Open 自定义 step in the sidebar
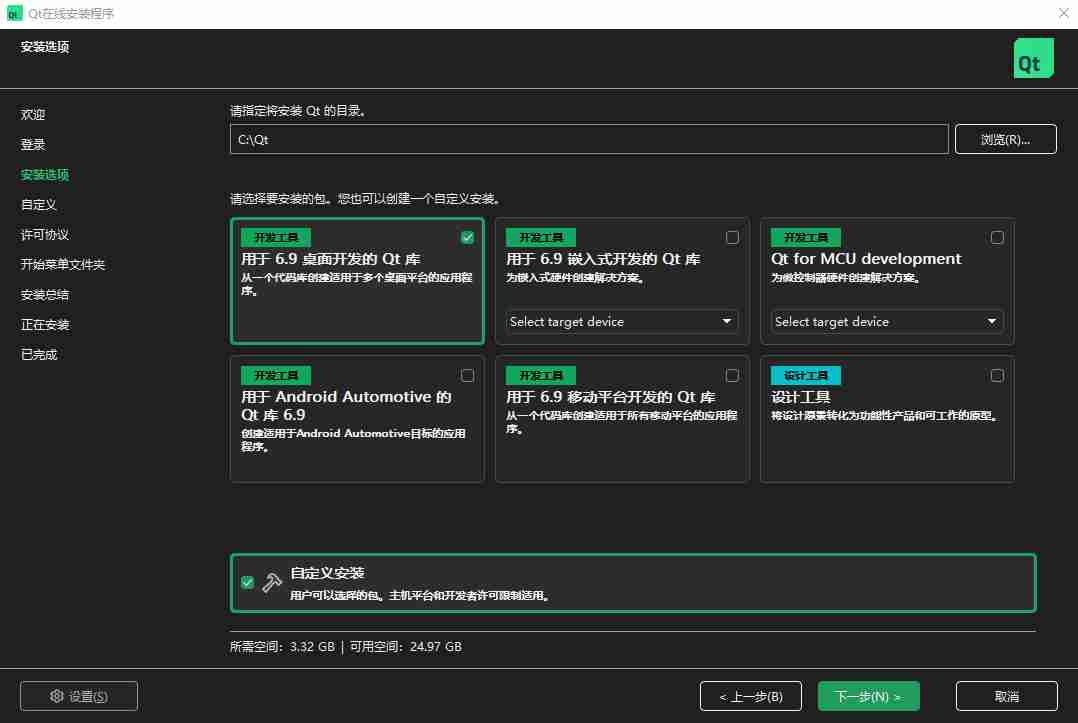This screenshot has height=723, width=1078. (39, 205)
